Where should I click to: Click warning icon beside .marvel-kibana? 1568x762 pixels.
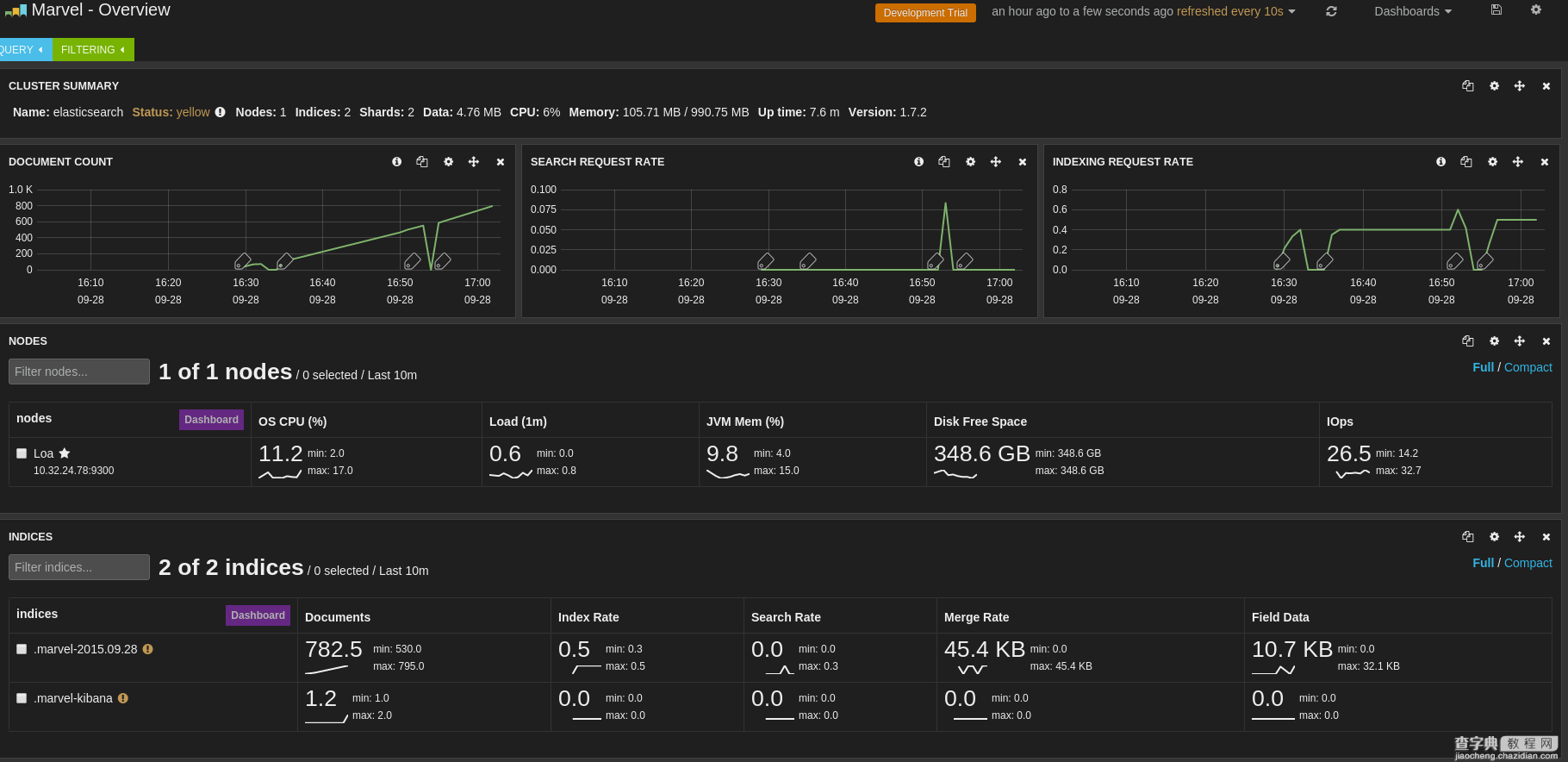(x=123, y=698)
